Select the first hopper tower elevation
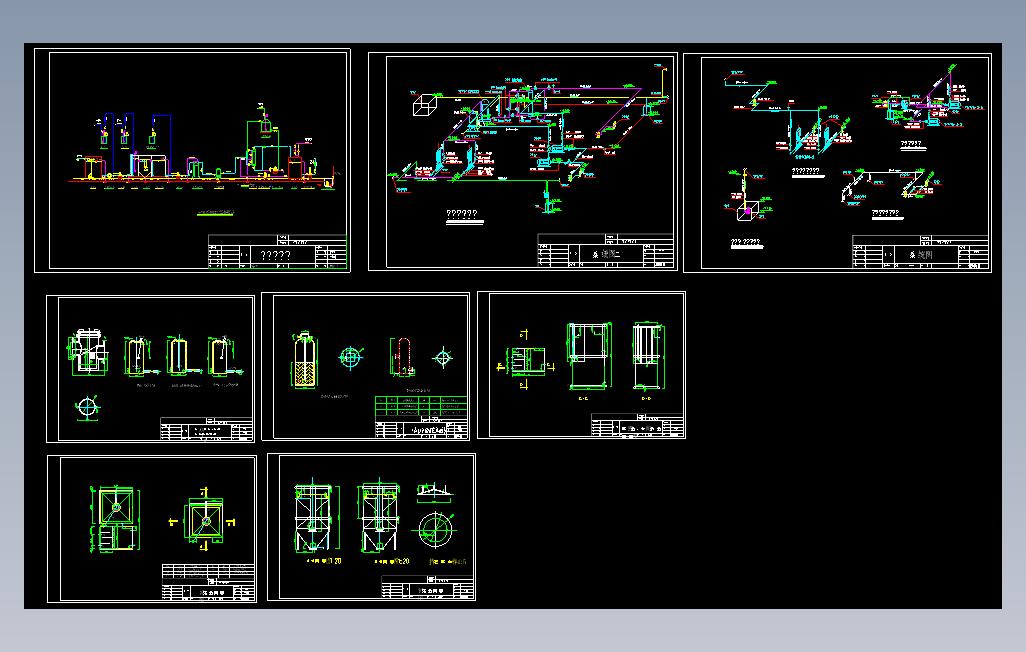Viewport: 1026px width, 652px height. (x=317, y=517)
